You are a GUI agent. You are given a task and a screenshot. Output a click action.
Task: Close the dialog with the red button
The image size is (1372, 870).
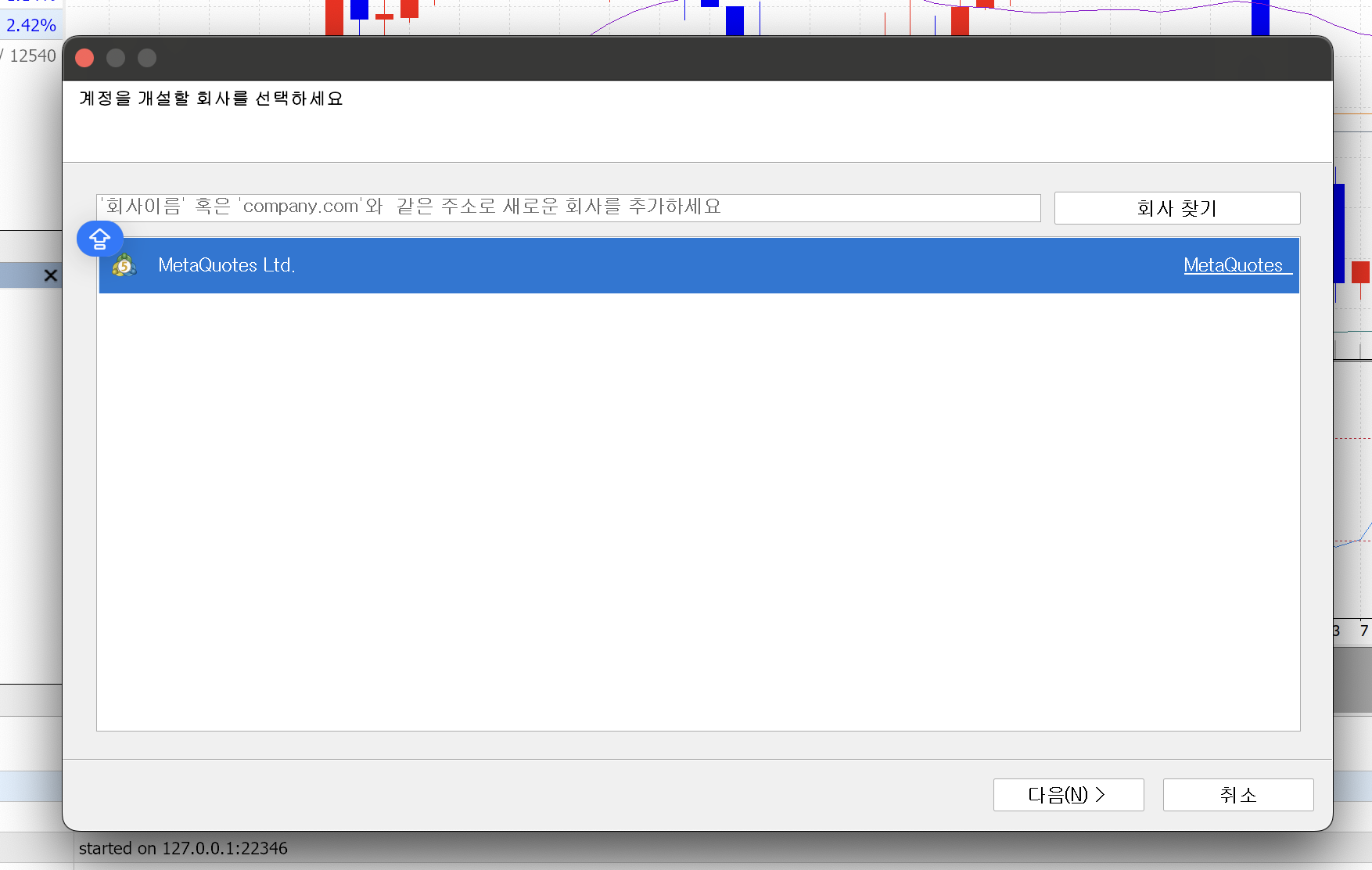click(x=84, y=58)
